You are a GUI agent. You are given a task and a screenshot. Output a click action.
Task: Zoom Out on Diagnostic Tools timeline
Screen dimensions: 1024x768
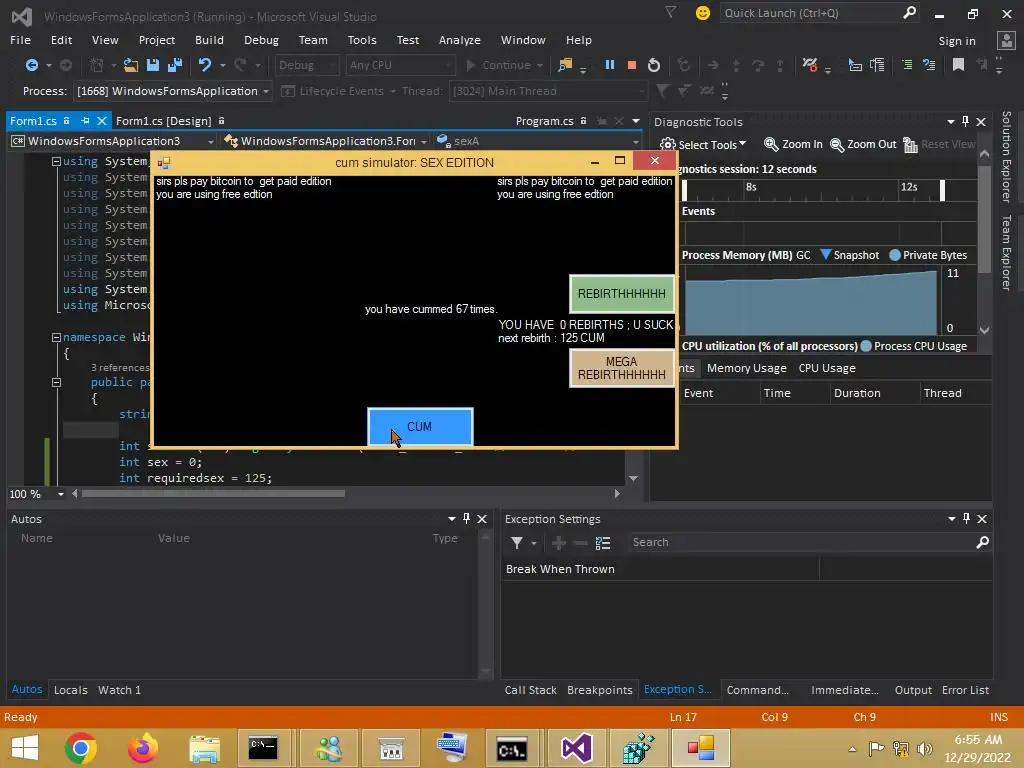863,144
